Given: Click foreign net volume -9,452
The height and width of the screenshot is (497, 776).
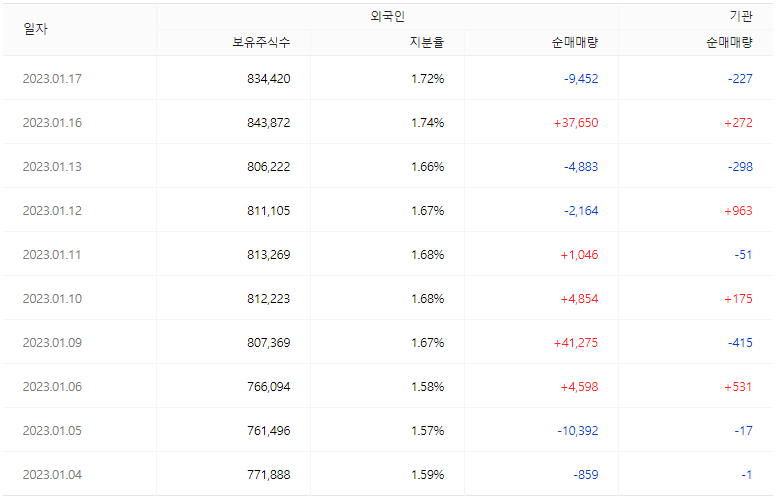Looking at the screenshot, I should (582, 79).
